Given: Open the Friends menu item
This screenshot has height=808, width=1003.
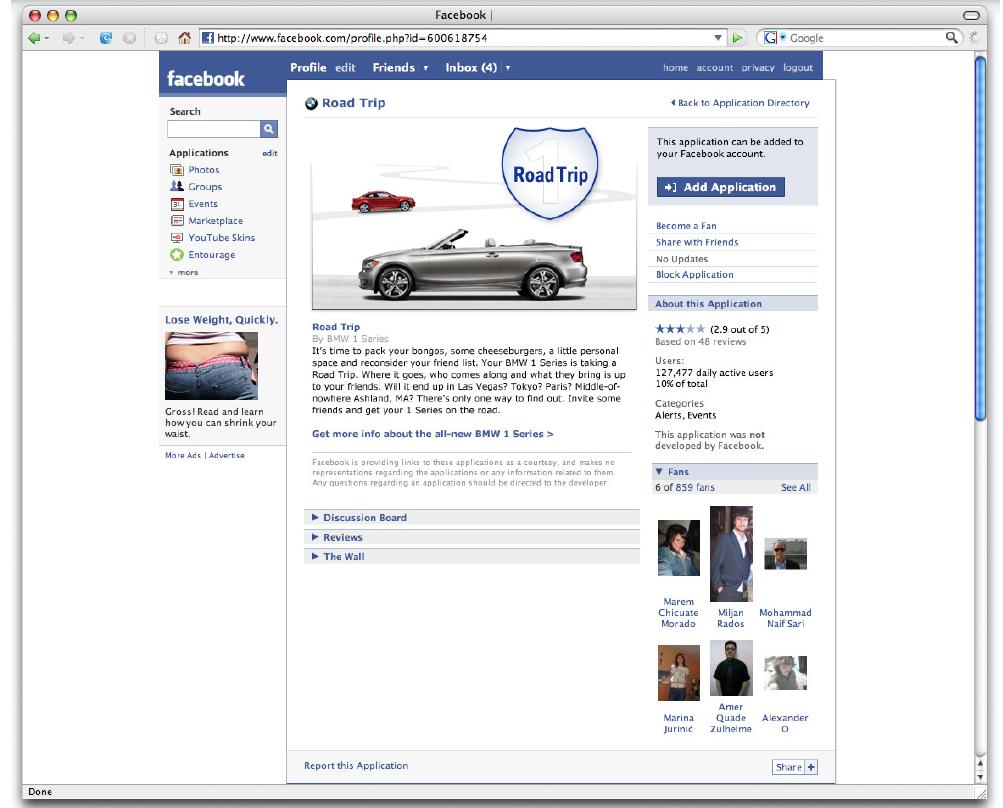Looking at the screenshot, I should (x=394, y=68).
